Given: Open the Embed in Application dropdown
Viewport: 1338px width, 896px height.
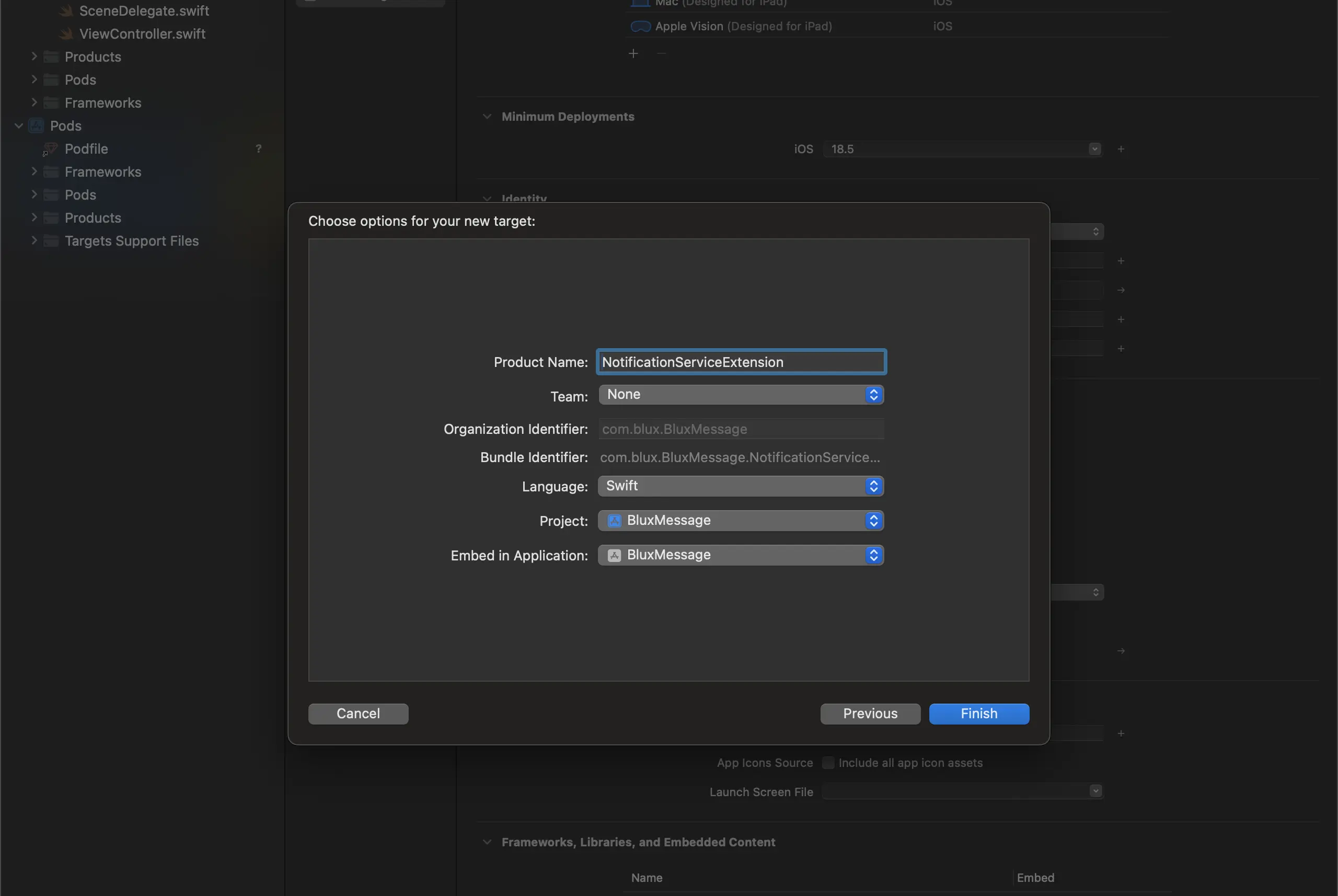Looking at the screenshot, I should (x=741, y=555).
